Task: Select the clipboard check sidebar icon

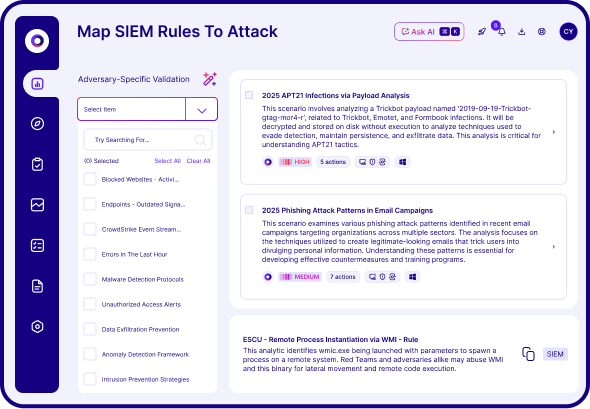Action: tap(37, 164)
